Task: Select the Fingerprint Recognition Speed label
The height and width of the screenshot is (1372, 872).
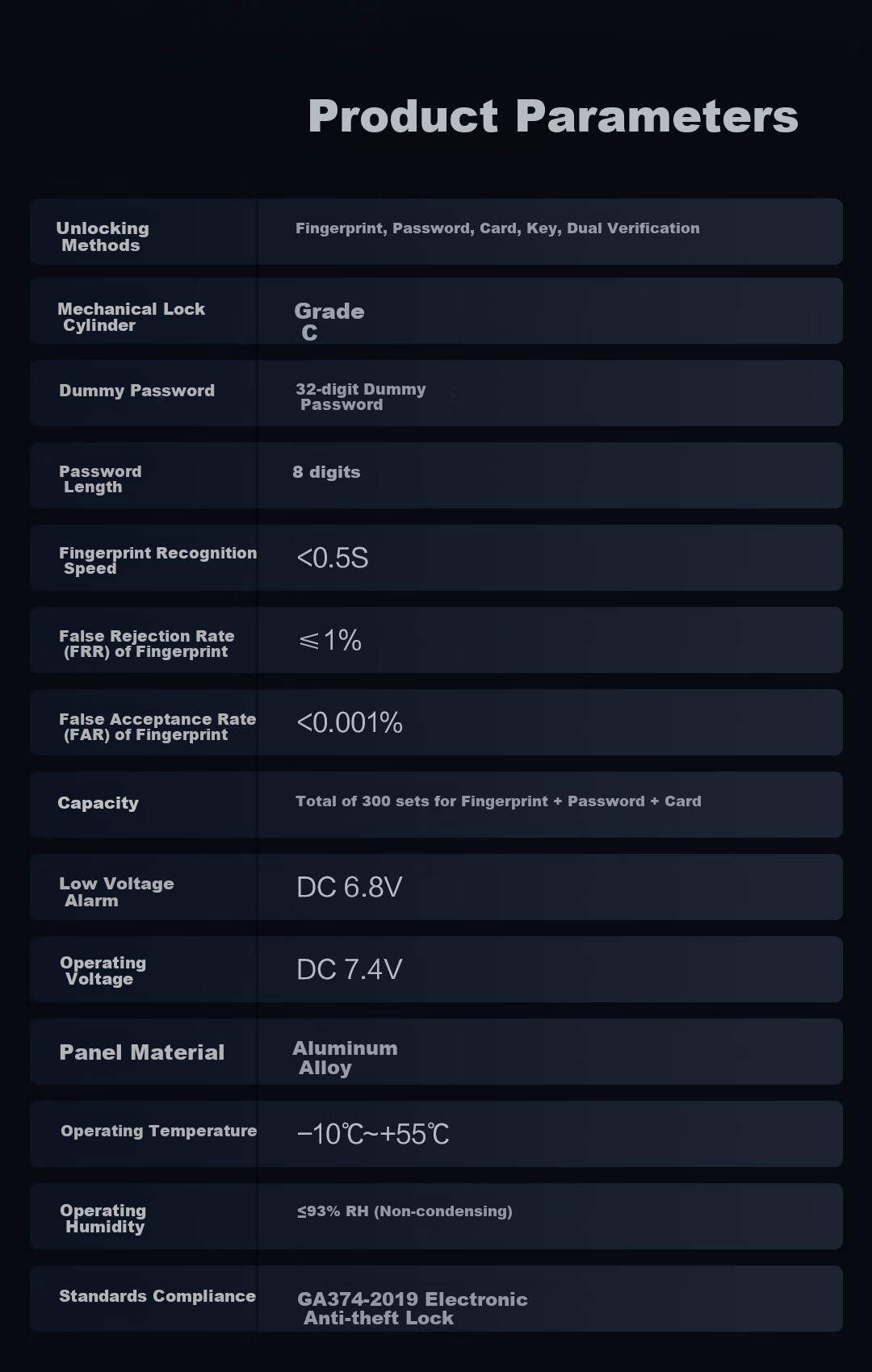Action: point(157,560)
